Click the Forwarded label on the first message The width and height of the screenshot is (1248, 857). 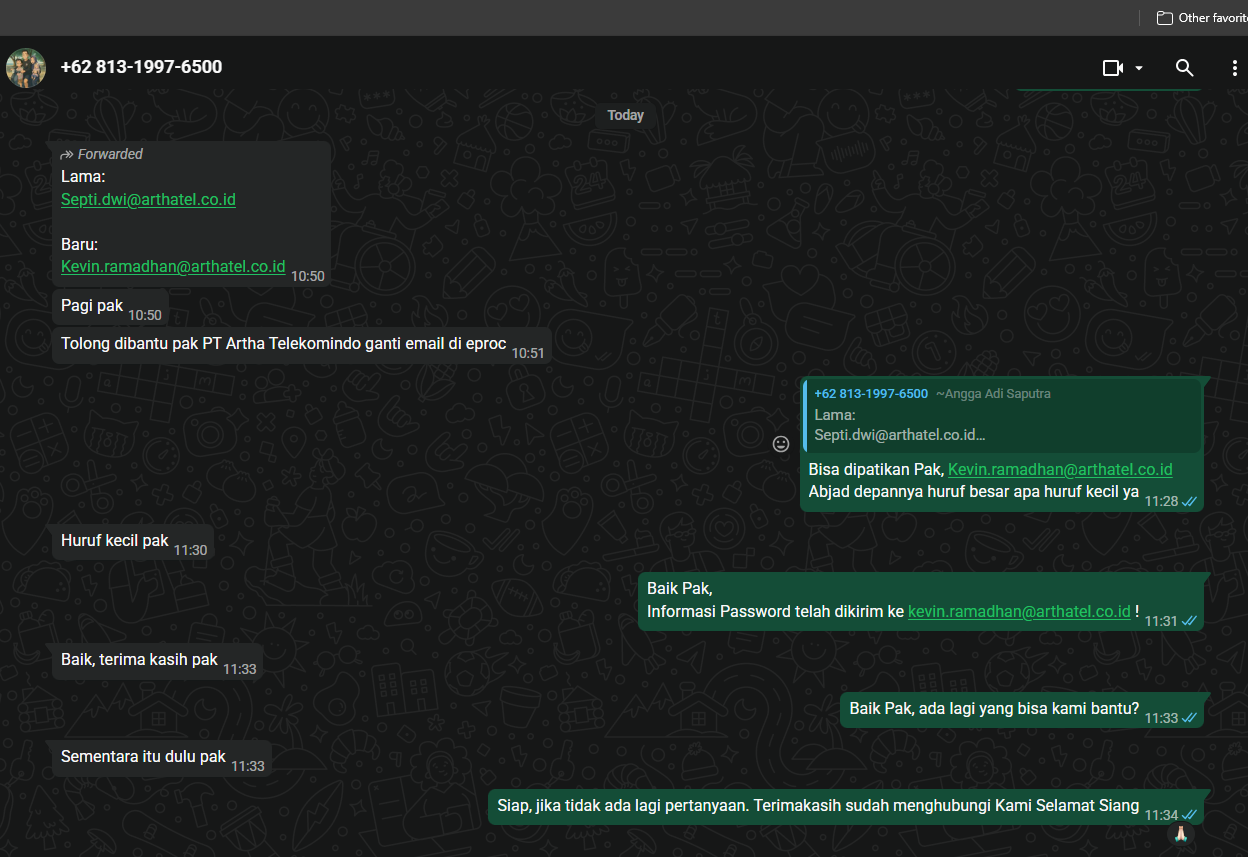[102, 154]
